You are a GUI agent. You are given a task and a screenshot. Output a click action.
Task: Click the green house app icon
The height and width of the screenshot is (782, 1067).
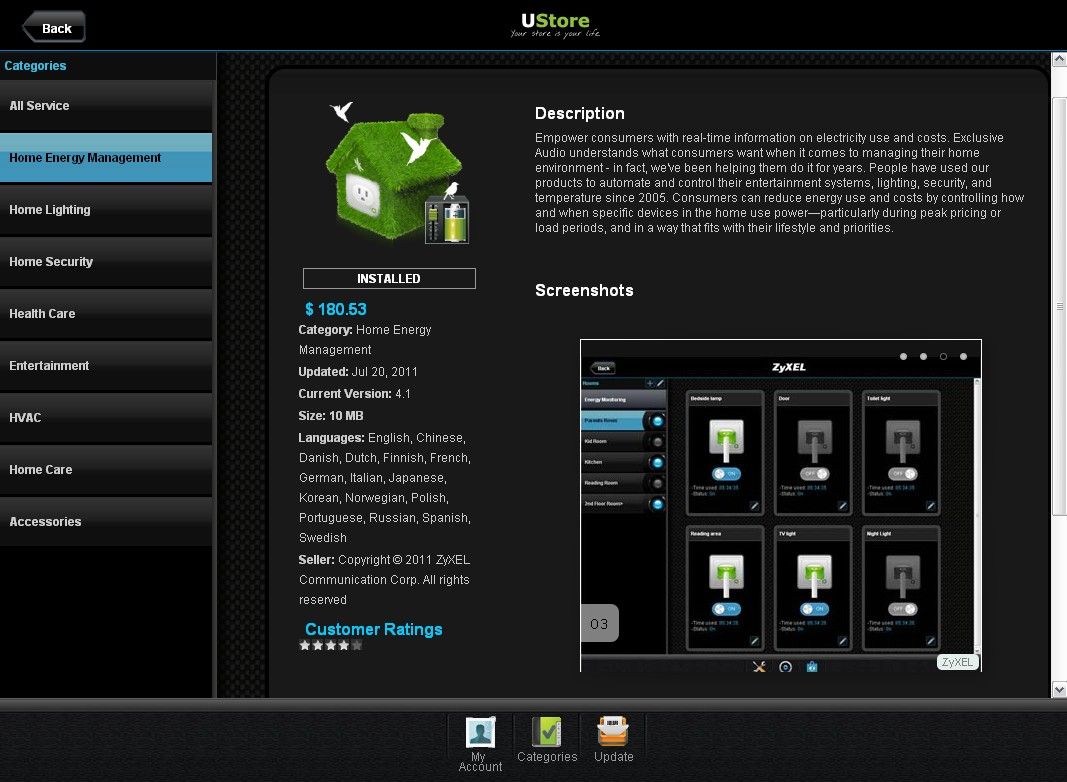(397, 173)
